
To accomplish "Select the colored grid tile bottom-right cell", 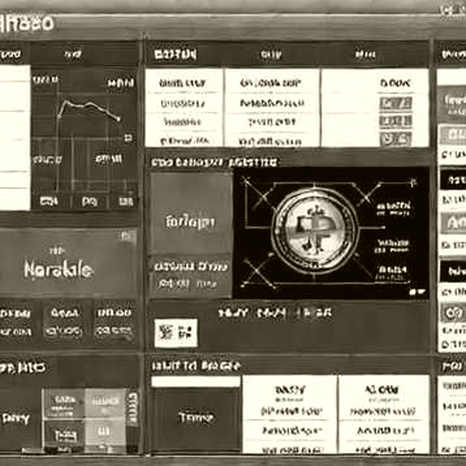I will [x=105, y=433].
